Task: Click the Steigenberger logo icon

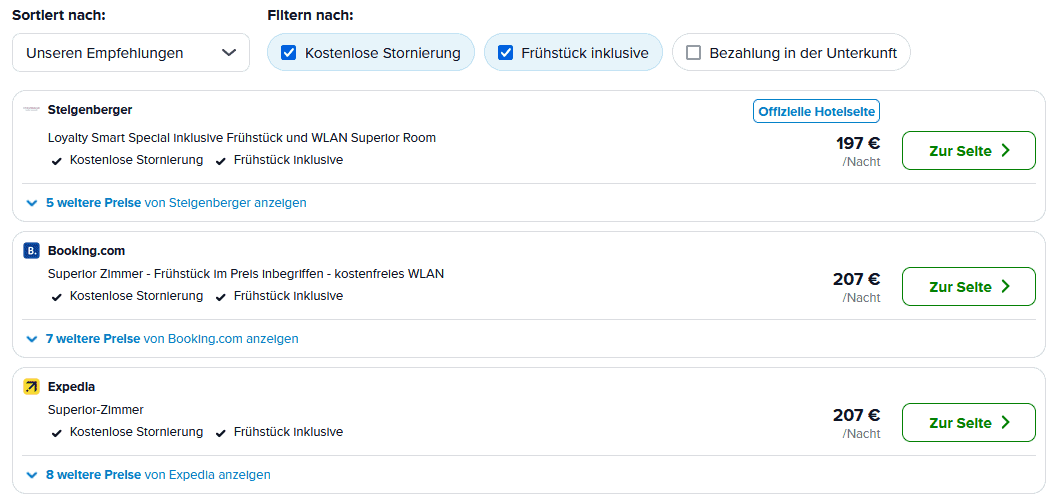Action: pyautogui.click(x=31, y=109)
